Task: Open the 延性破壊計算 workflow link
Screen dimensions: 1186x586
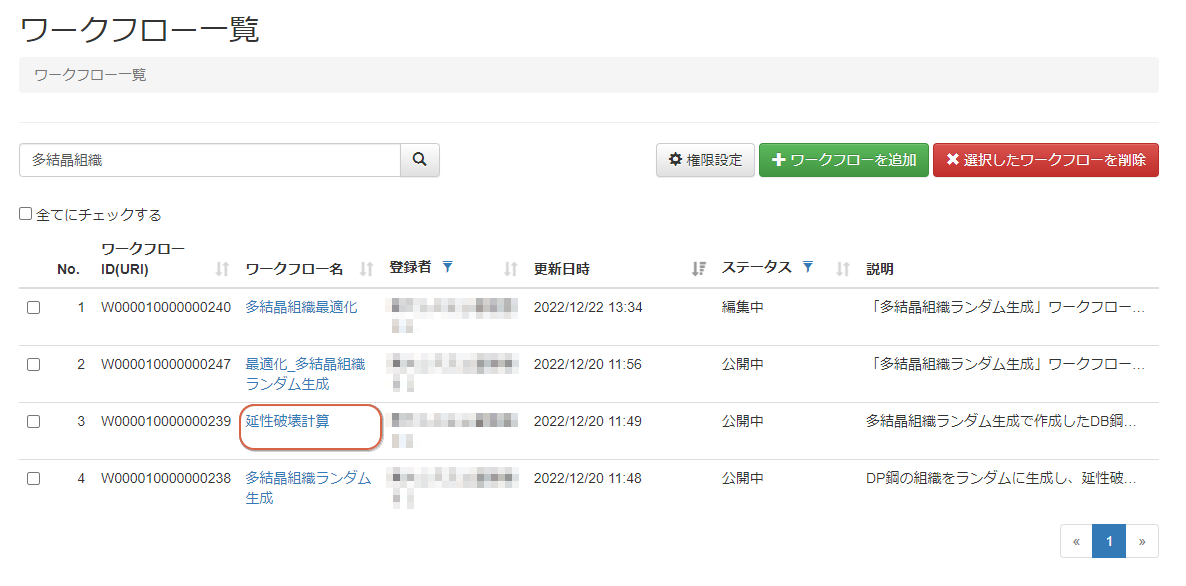Action: (287, 421)
